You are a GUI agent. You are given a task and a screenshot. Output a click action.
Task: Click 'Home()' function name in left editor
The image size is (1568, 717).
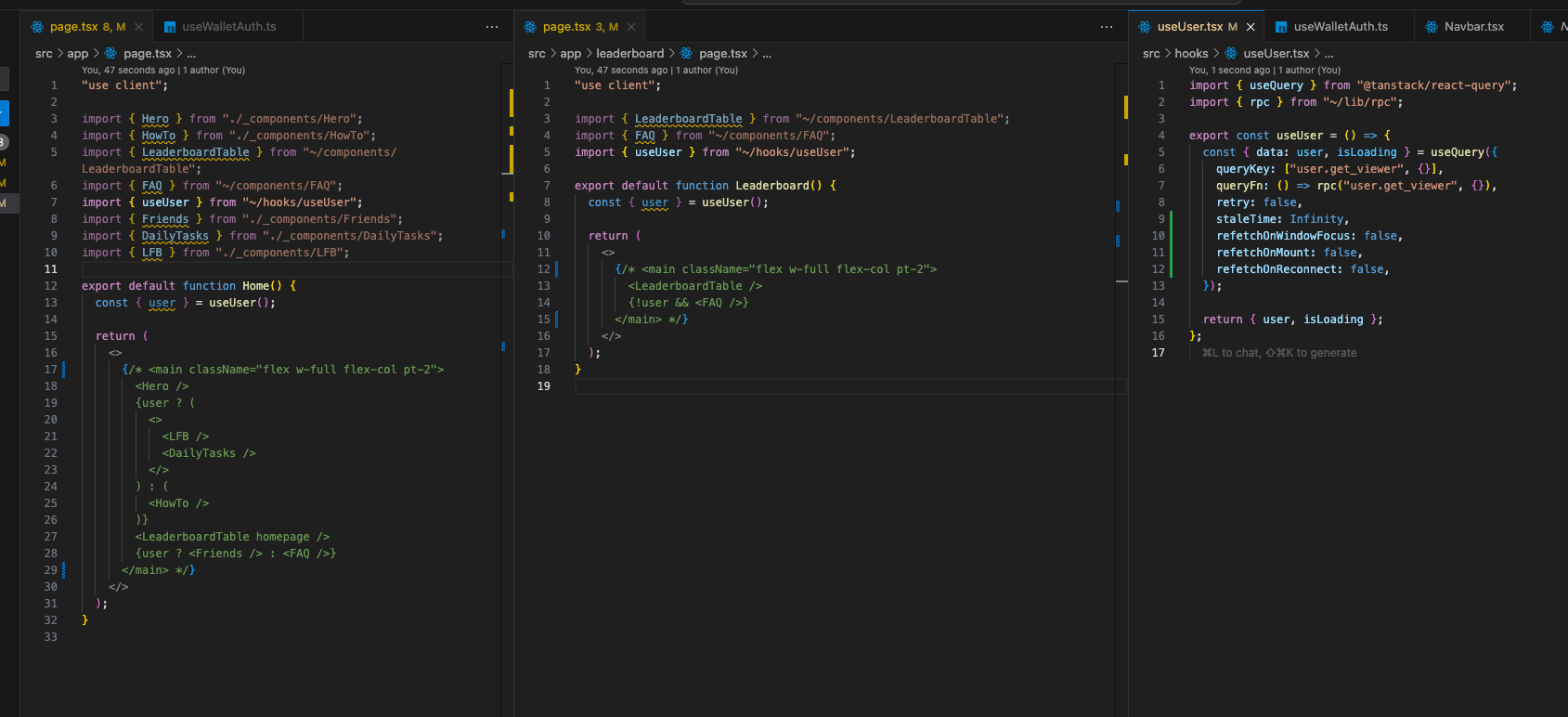click(263, 286)
